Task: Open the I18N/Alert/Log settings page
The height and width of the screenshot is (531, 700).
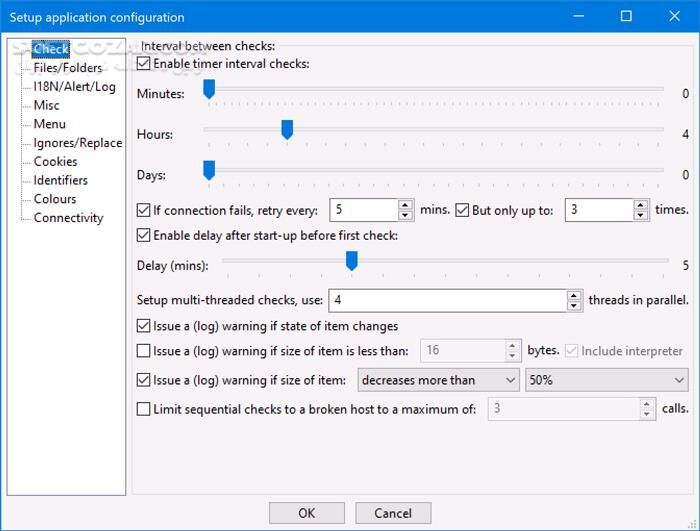Action: pos(74,87)
